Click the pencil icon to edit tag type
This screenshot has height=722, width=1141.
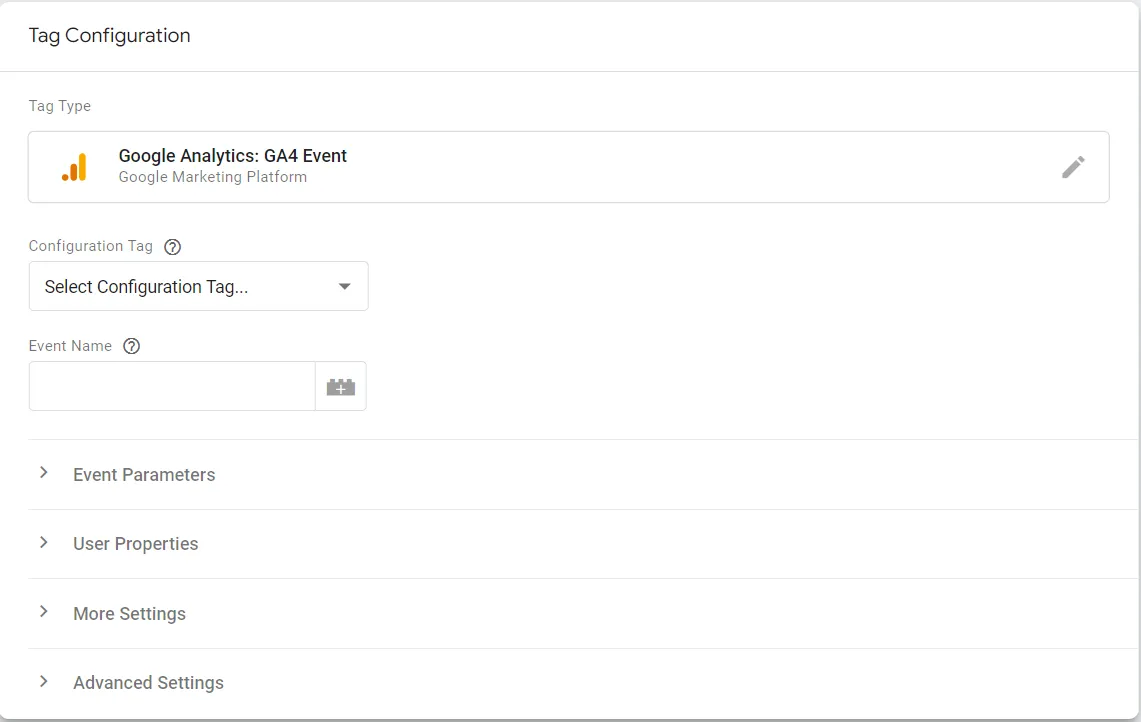(x=1073, y=167)
